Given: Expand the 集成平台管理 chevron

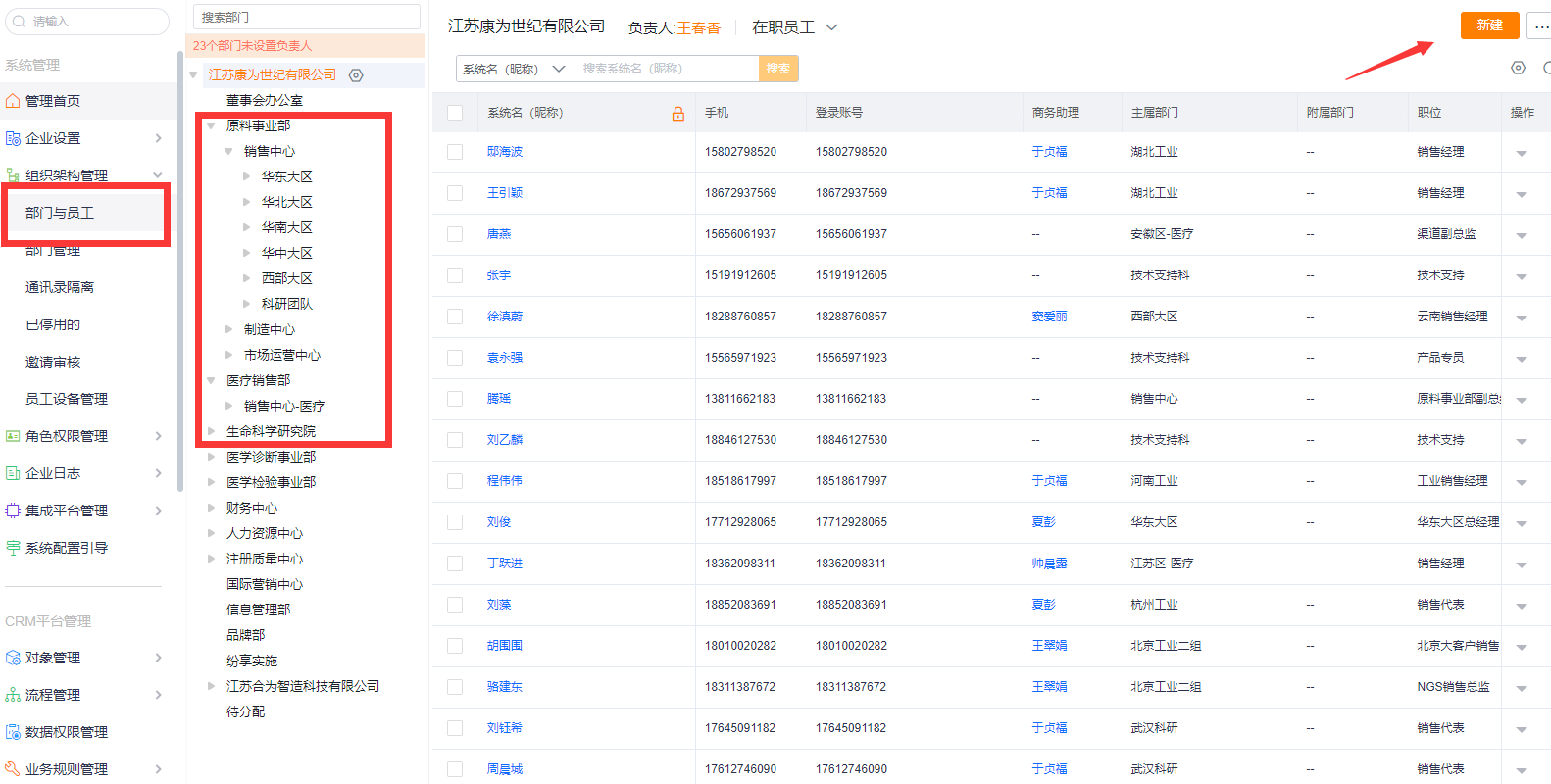Looking at the screenshot, I should coord(158,511).
